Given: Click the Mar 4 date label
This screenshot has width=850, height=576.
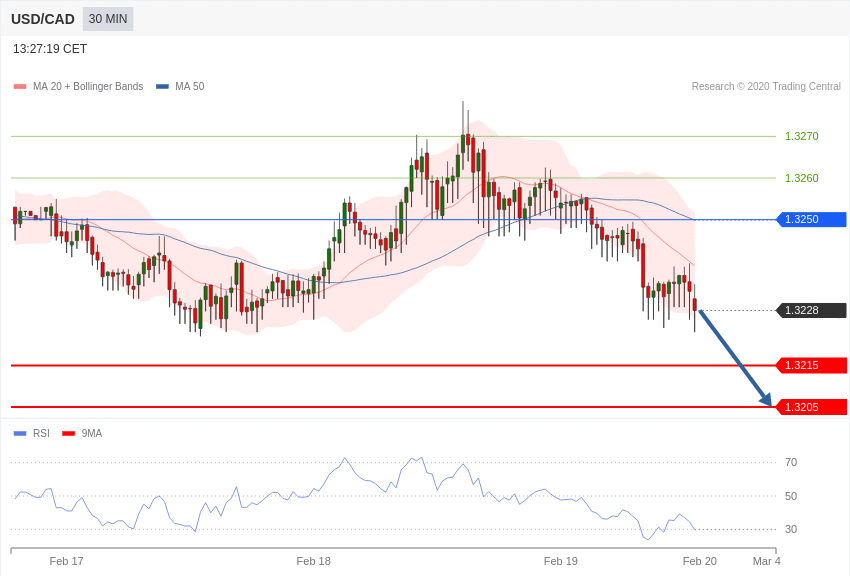Looking at the screenshot, I should [x=767, y=561].
